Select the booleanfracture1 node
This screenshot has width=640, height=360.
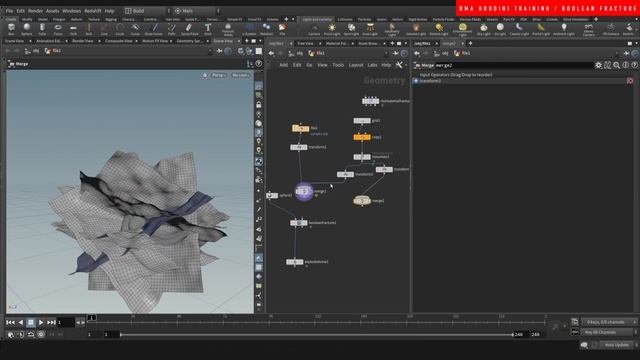click(298, 223)
